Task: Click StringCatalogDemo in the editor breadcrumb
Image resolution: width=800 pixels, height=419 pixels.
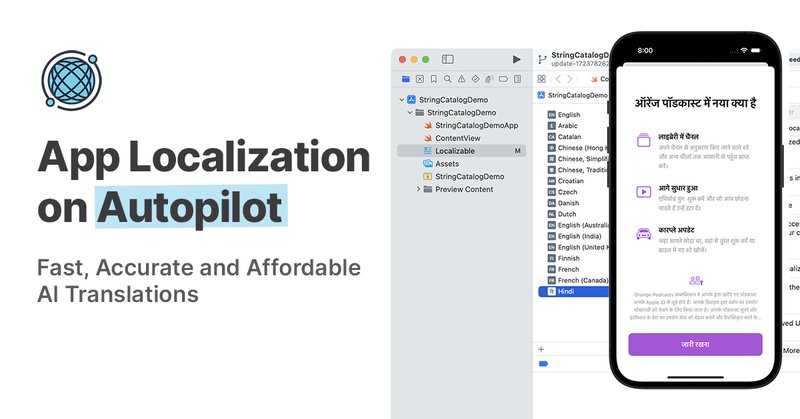Action: point(577,95)
